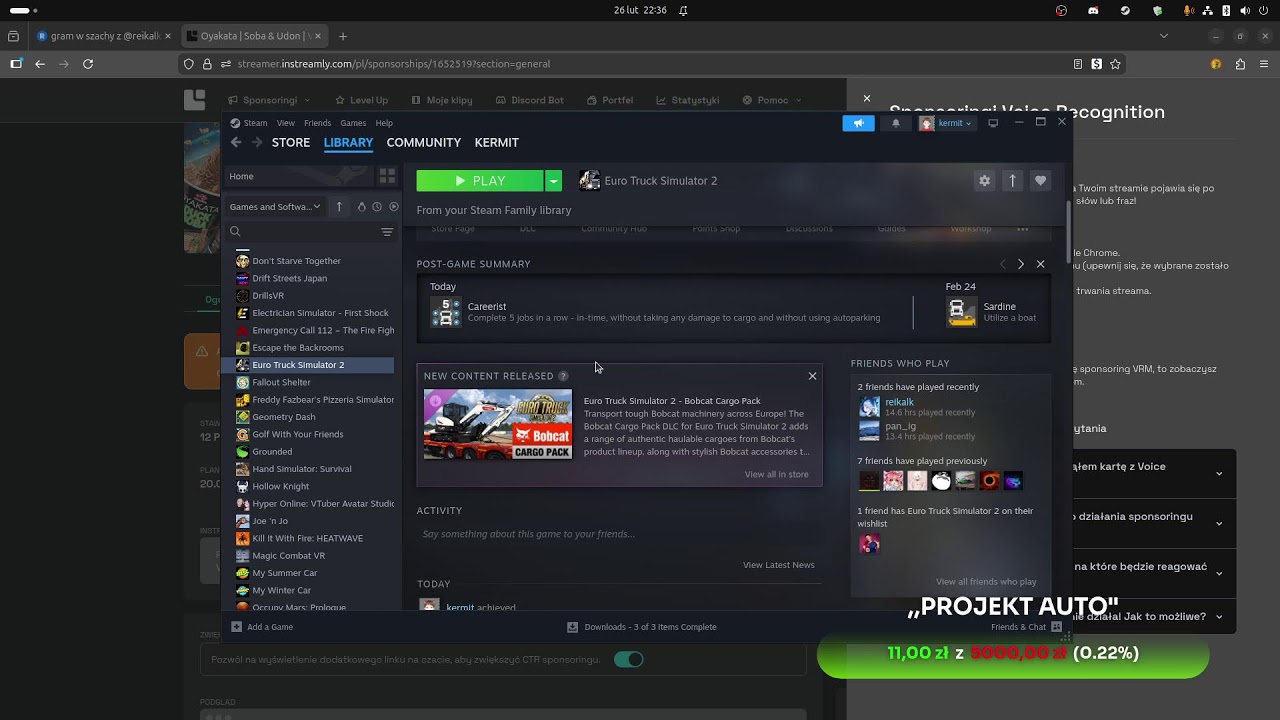Open advanced library filter options
This screenshot has height=720, width=1280.
tap(387, 232)
